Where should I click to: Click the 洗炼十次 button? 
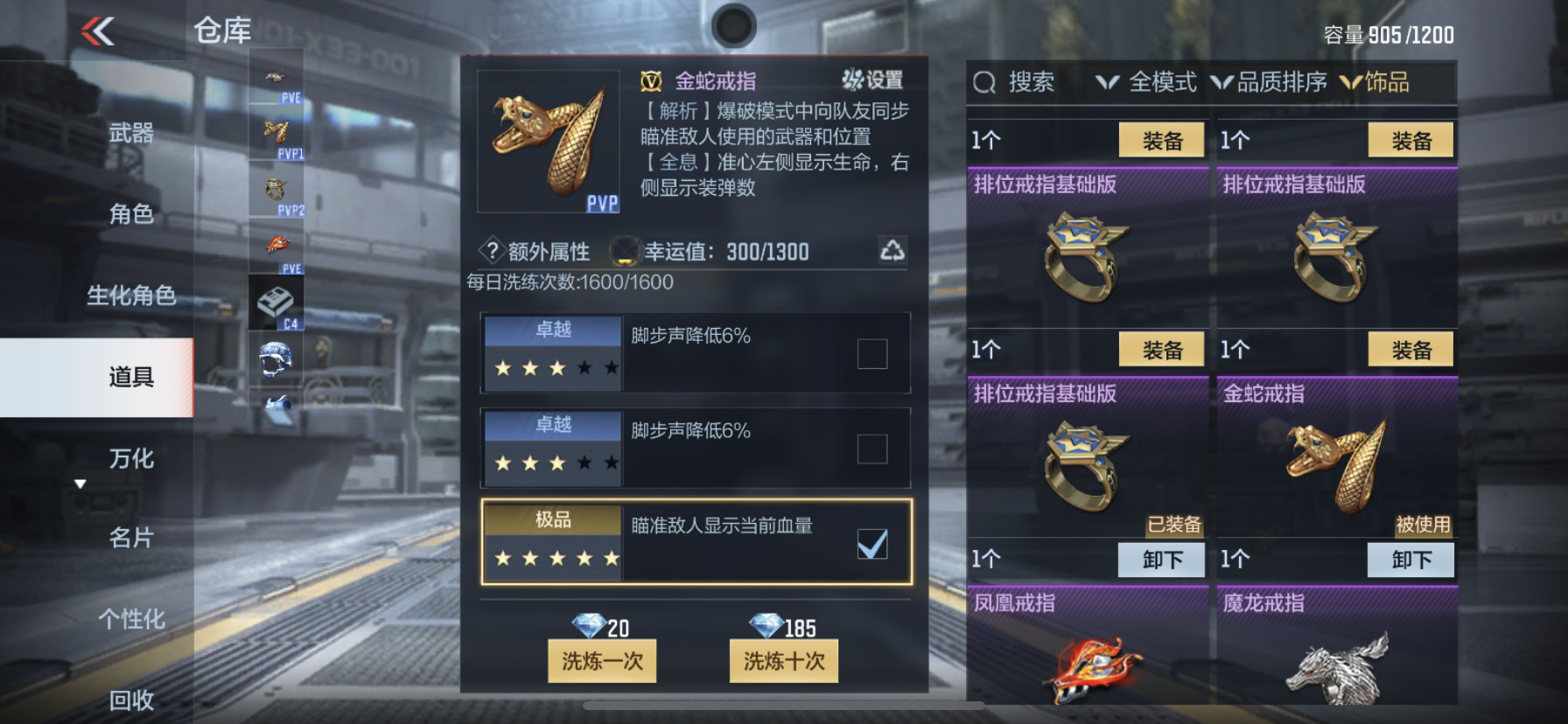784,661
